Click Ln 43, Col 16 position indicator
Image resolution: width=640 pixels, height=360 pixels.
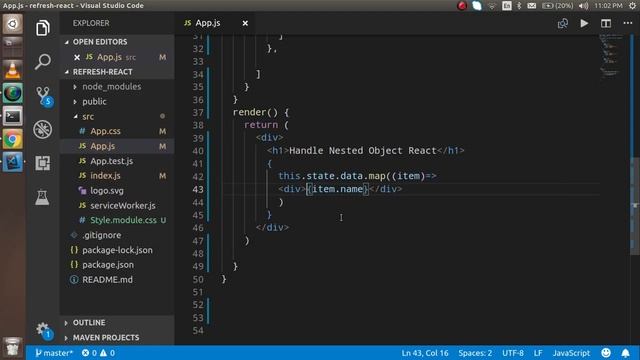click(424, 353)
